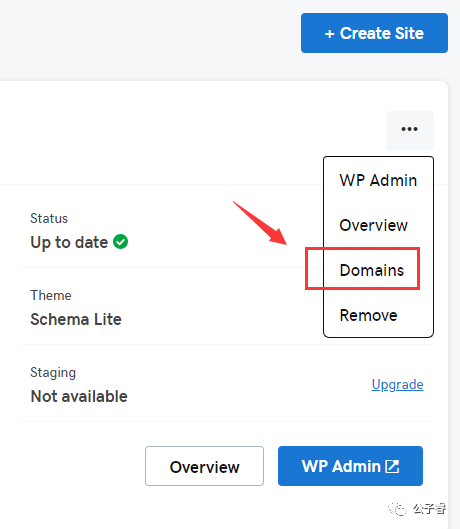Image resolution: width=460 pixels, height=529 pixels.
Task: Select Remove in the dropdown menu
Action: (x=368, y=315)
